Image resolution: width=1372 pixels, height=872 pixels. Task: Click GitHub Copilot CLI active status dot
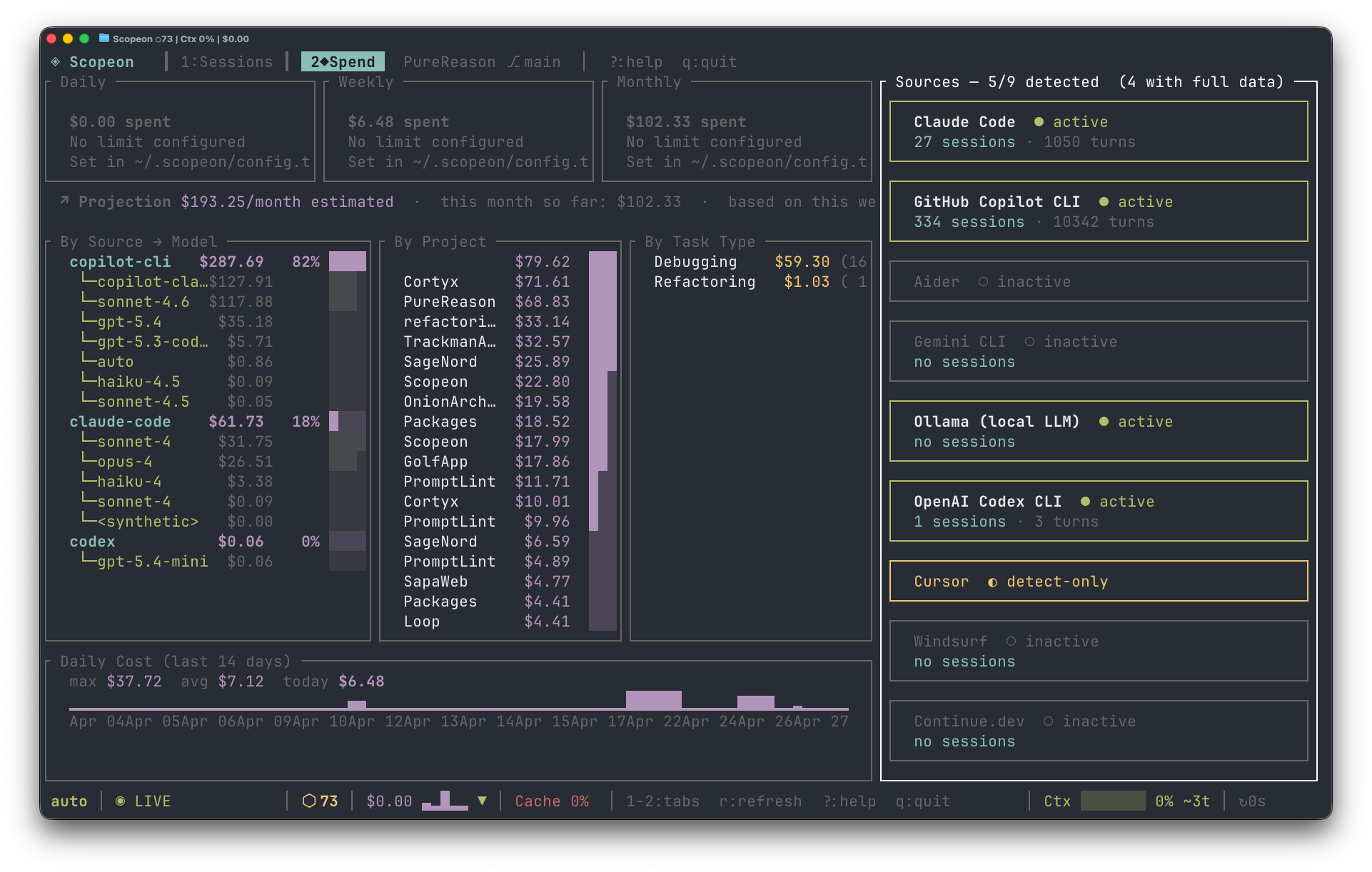pos(1104,202)
